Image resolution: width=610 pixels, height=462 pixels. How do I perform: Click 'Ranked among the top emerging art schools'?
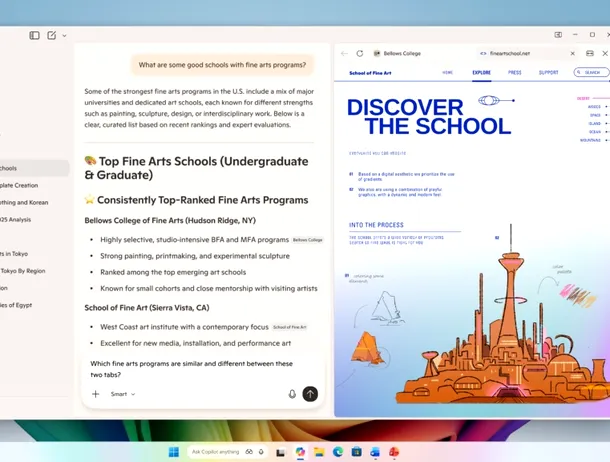[x=173, y=272]
